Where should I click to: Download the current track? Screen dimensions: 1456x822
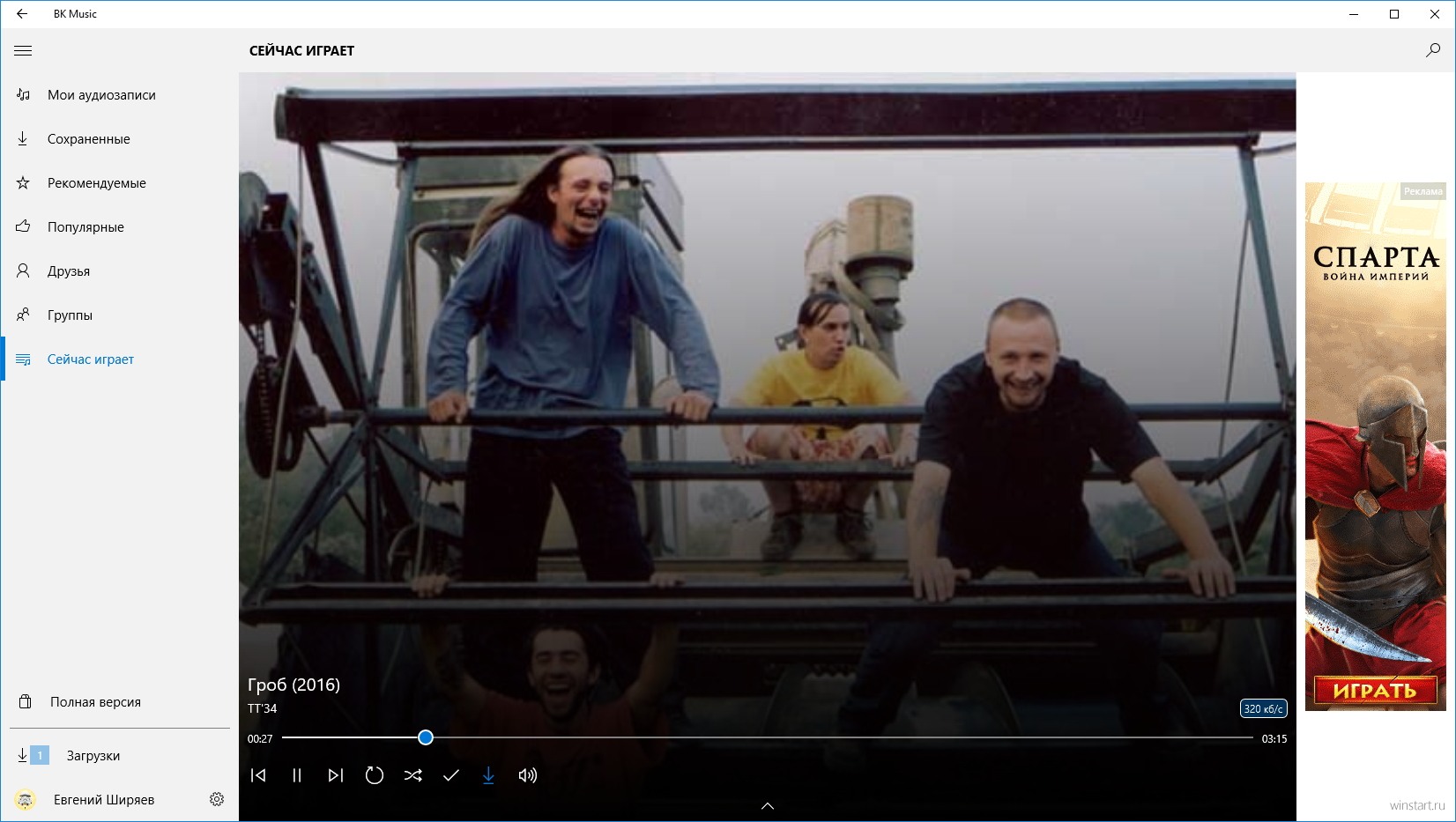[488, 775]
